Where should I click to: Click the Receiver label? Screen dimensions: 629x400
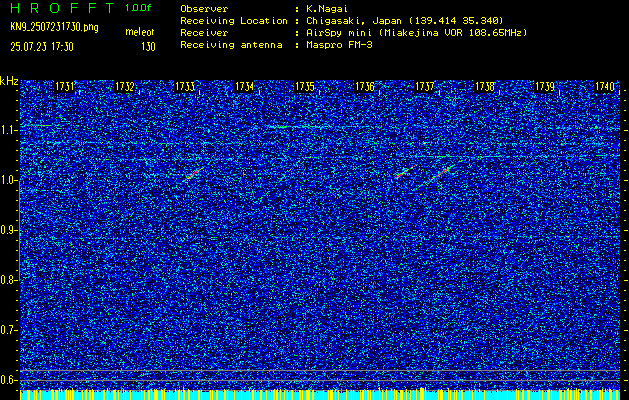(x=204, y=33)
